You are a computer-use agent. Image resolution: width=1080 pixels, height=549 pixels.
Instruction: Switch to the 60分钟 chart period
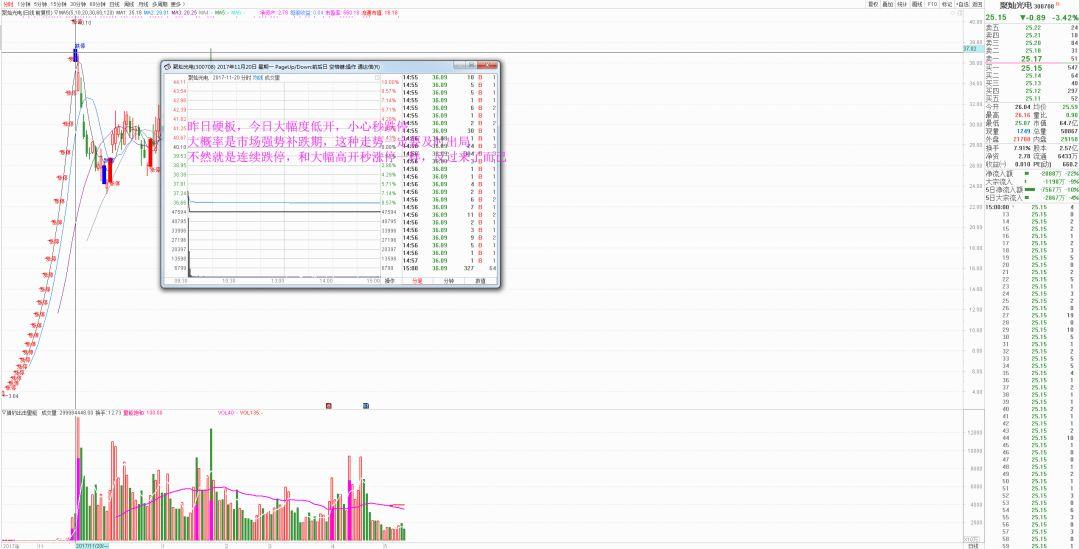pyautogui.click(x=98, y=4)
